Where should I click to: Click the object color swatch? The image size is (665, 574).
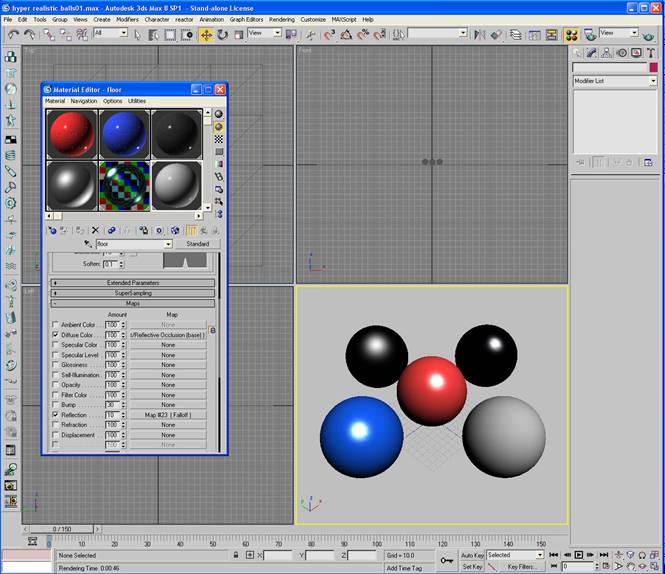pyautogui.click(x=653, y=67)
